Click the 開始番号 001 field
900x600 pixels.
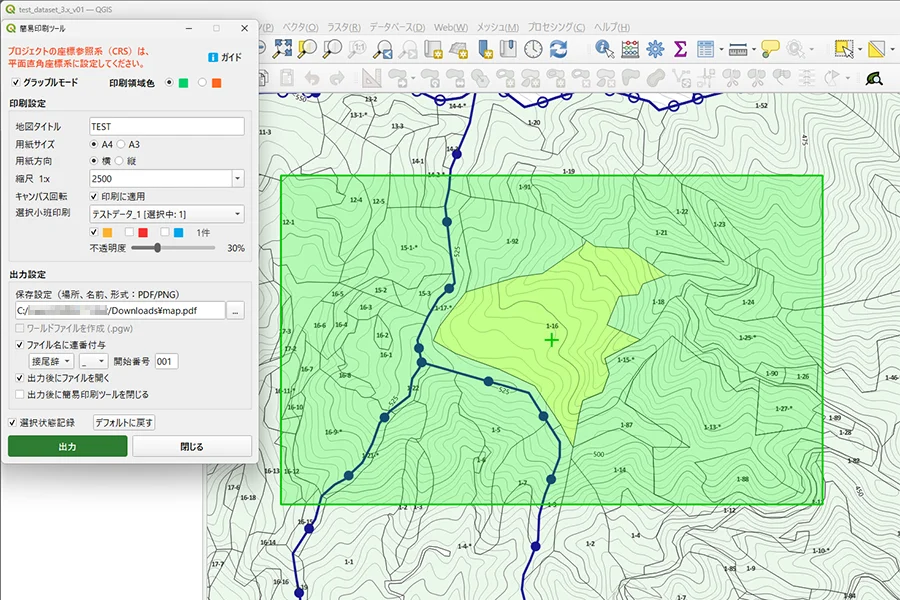point(166,361)
